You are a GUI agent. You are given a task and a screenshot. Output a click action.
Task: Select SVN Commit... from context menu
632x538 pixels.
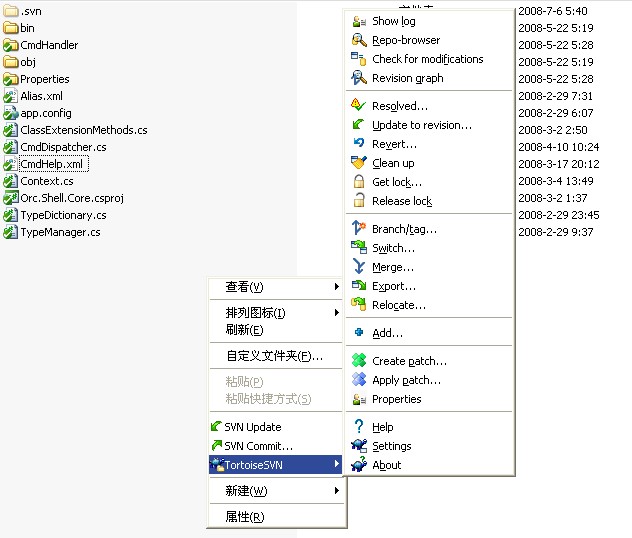point(258,446)
